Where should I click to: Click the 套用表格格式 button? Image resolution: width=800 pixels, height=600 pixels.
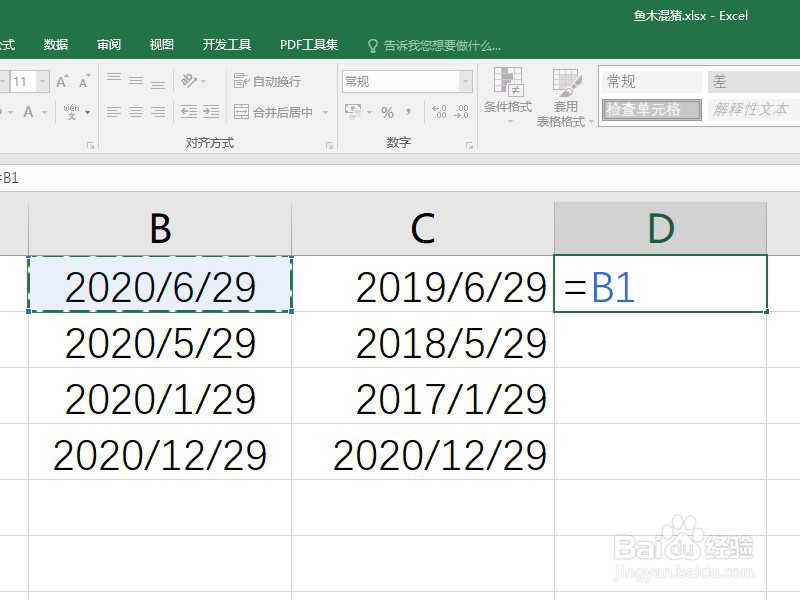coord(566,96)
